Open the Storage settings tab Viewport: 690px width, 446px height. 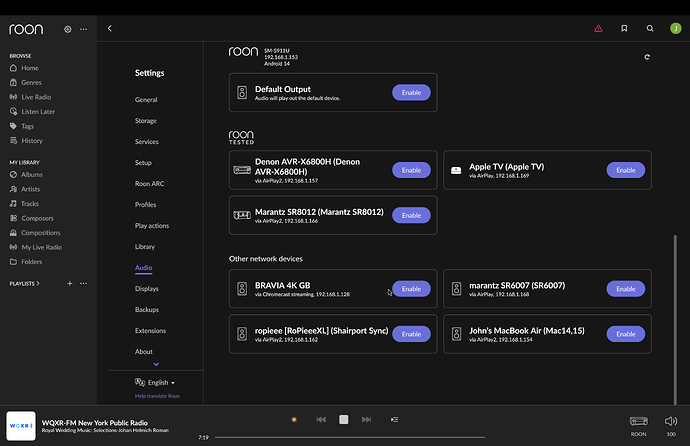pos(146,121)
